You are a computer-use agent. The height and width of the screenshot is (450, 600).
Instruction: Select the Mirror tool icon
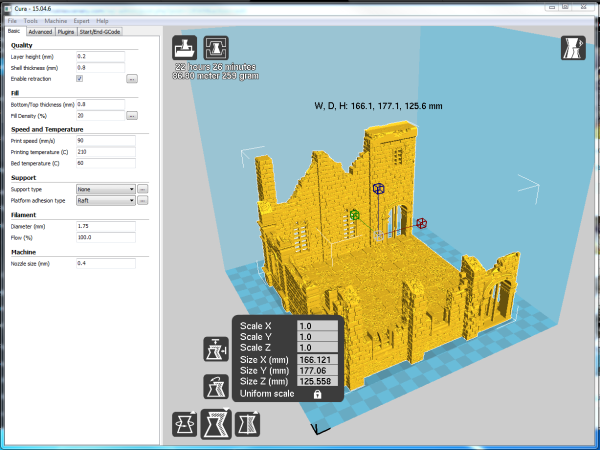coord(246,423)
